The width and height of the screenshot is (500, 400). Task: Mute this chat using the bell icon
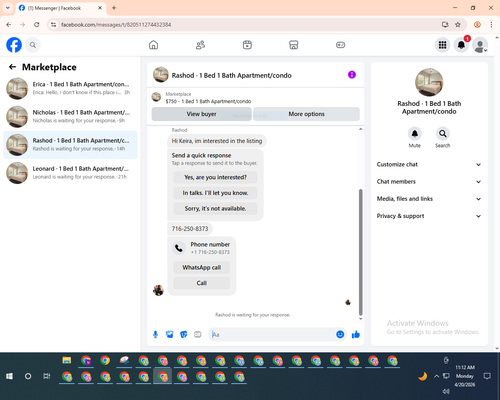(414, 134)
